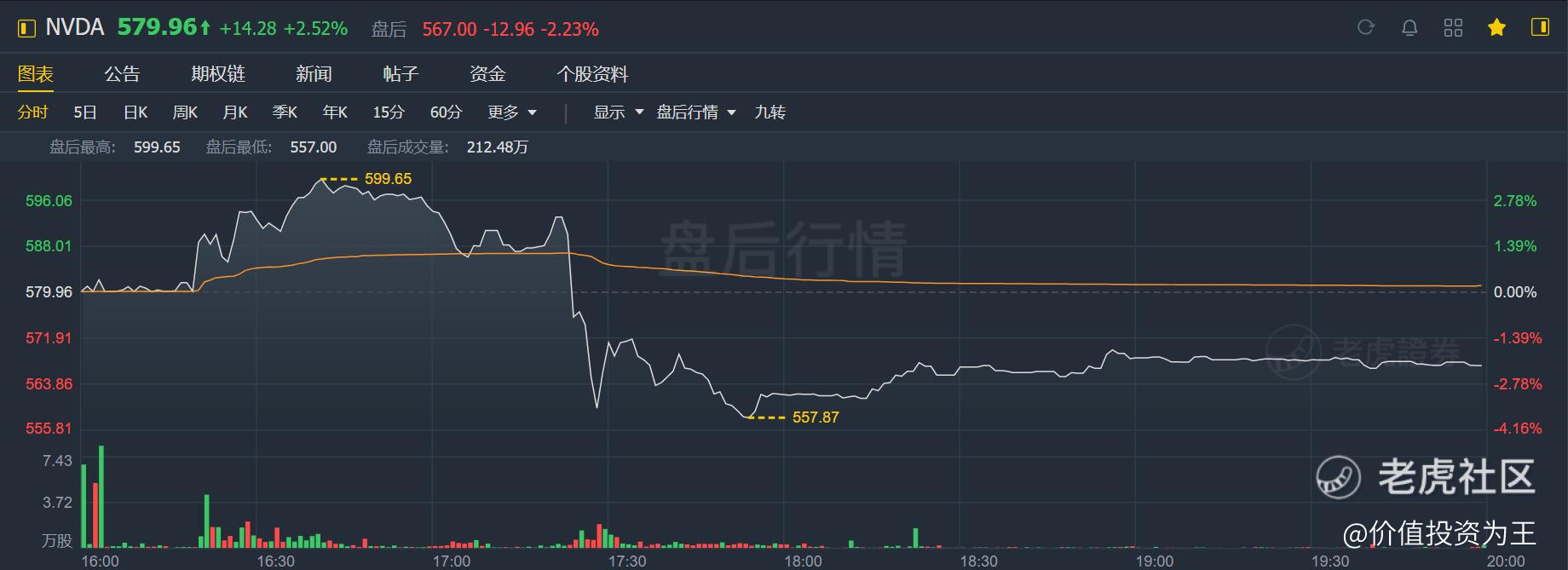The width and height of the screenshot is (1568, 570).
Task: Select the 分时 chart period
Action: point(33,112)
